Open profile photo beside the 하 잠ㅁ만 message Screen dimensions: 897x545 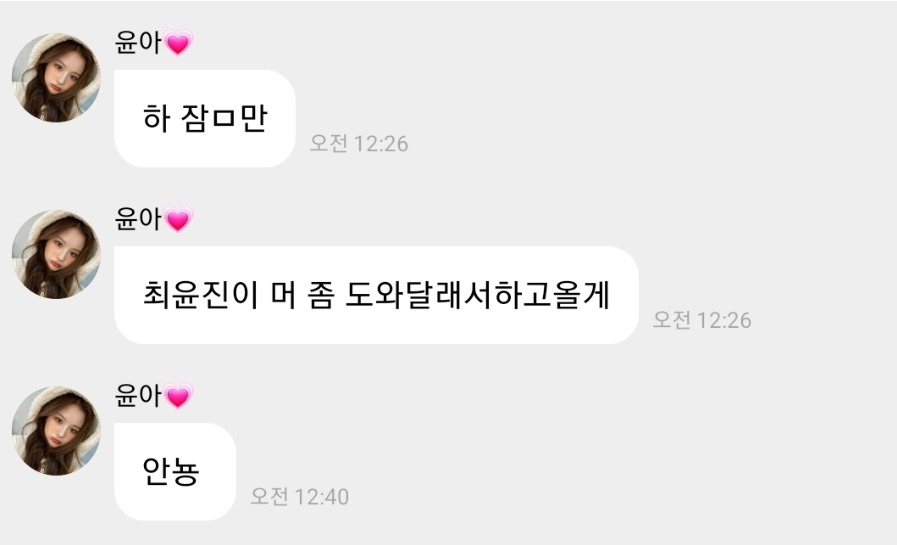[x=56, y=78]
